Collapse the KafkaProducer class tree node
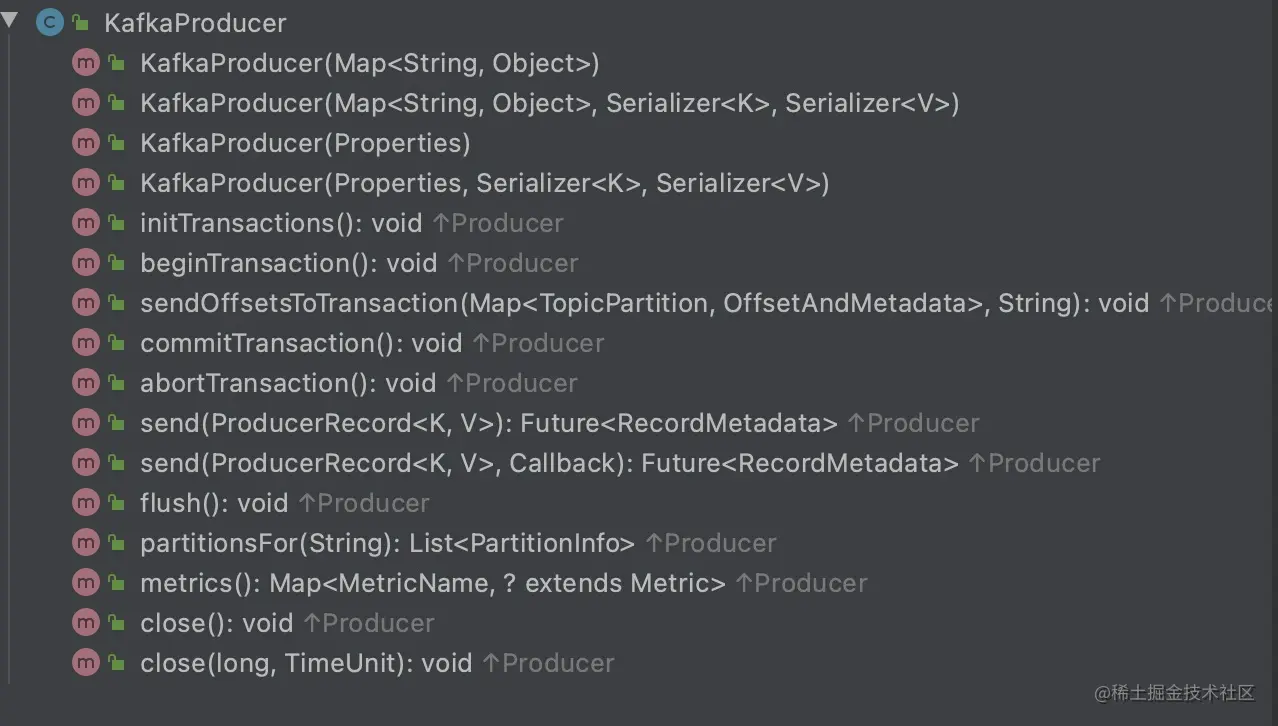1278x726 pixels. coord(10,21)
